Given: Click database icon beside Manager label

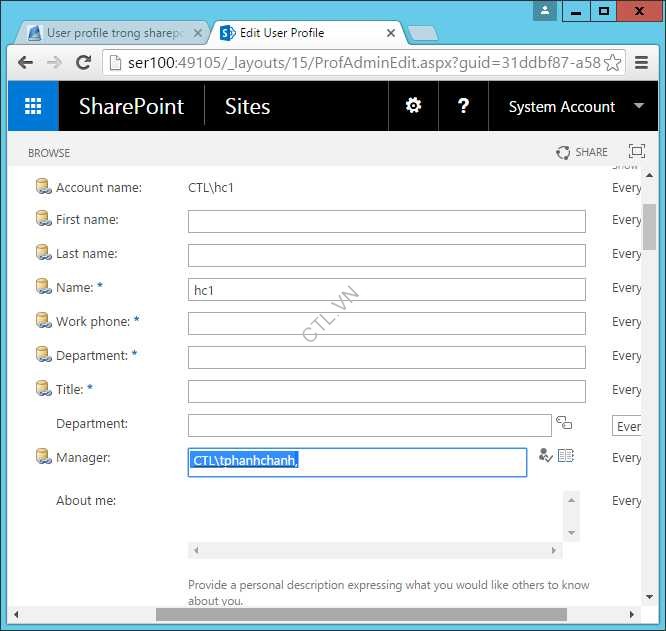Looking at the screenshot, I should click(x=43, y=456).
